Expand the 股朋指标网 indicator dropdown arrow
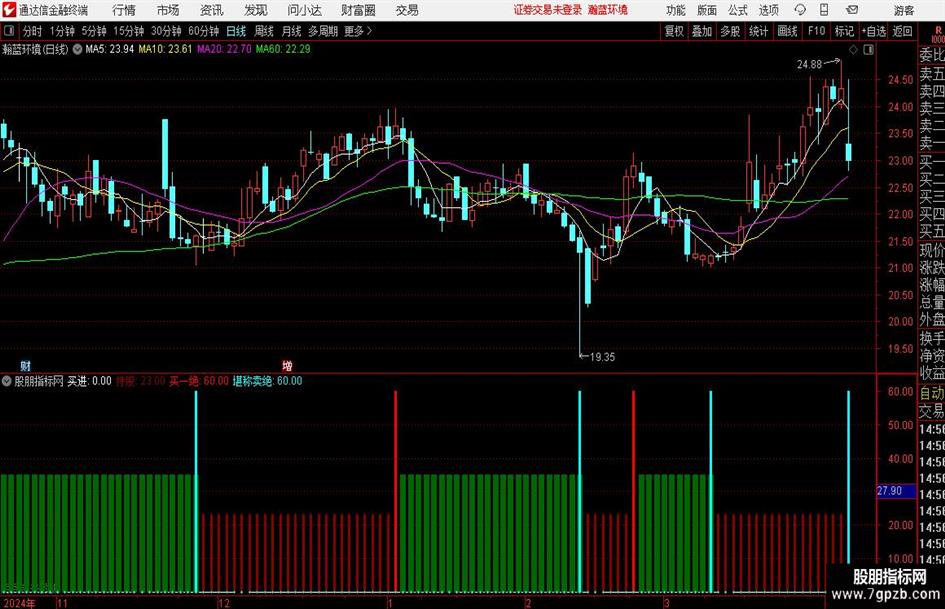 [x=7, y=381]
